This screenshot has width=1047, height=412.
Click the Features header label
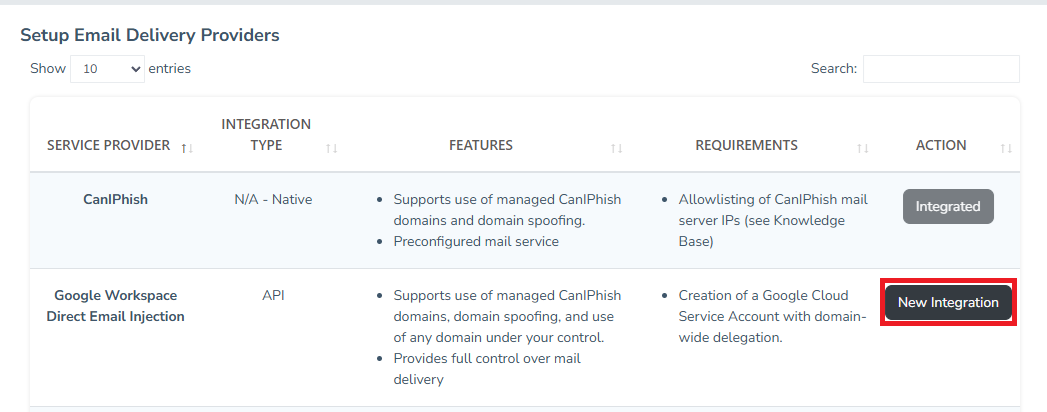tap(481, 145)
